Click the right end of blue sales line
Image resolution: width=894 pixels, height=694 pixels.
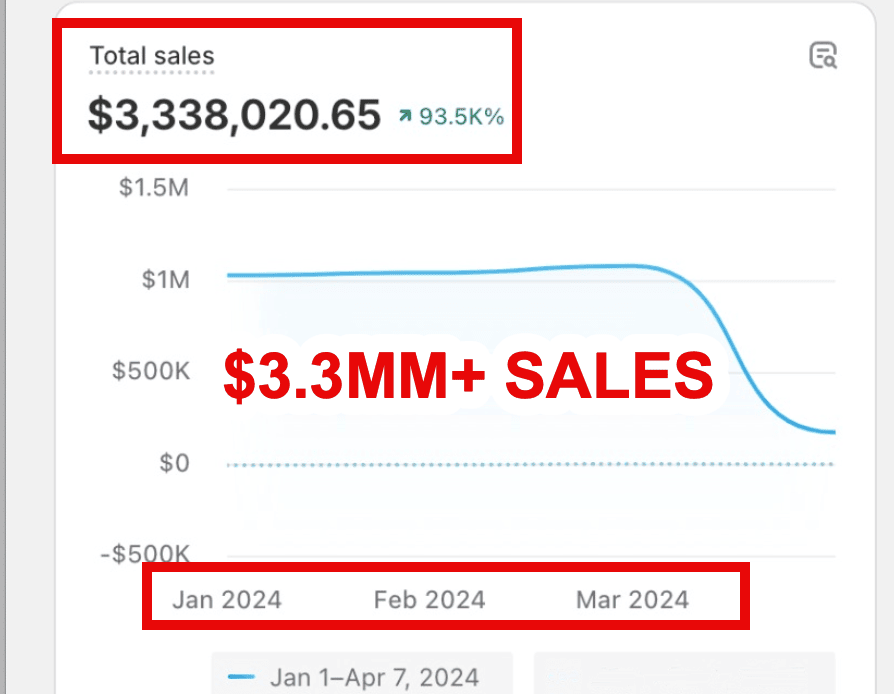pyautogui.click(x=830, y=432)
